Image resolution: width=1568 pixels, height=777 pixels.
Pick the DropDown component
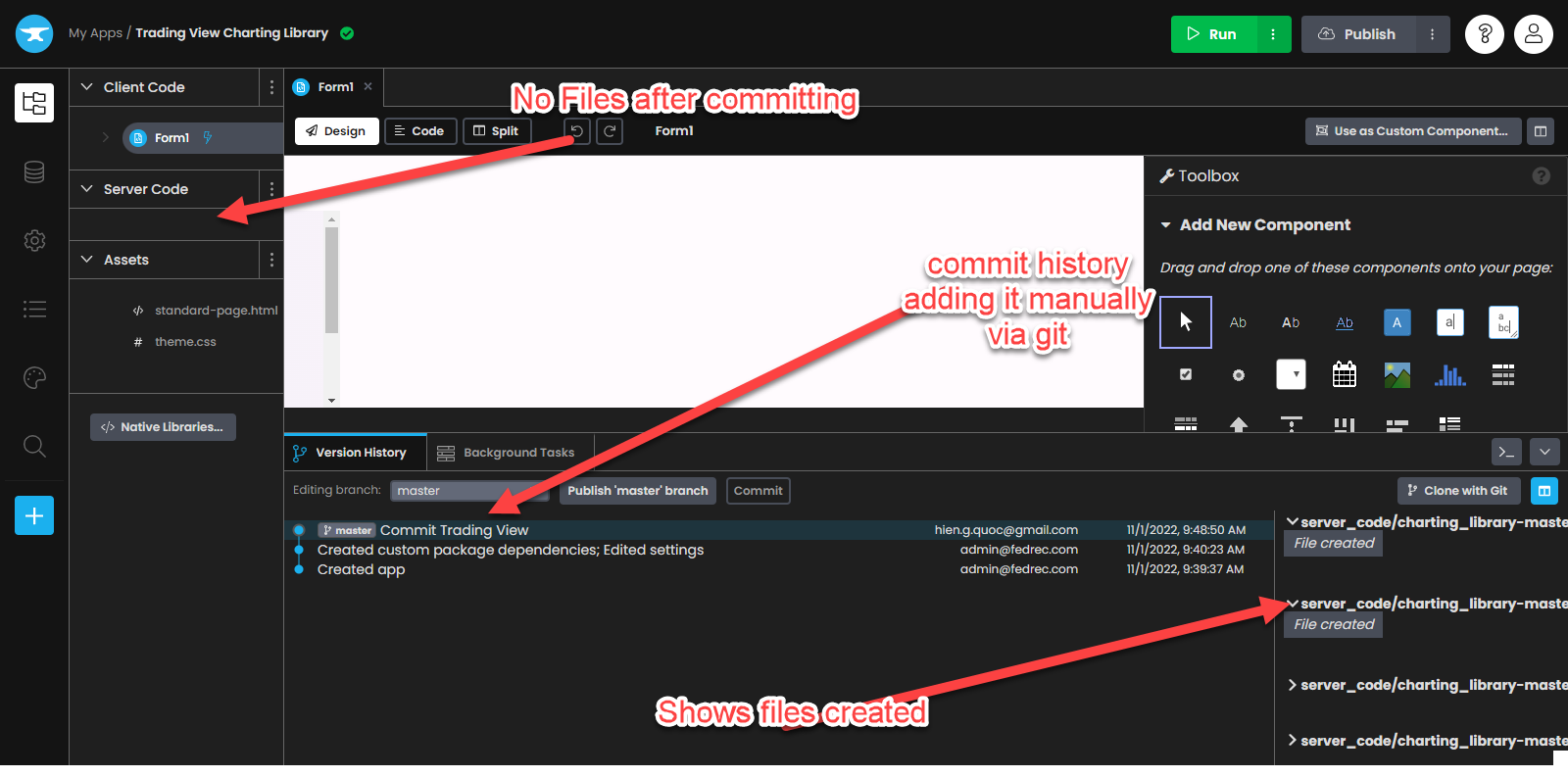tap(1291, 374)
